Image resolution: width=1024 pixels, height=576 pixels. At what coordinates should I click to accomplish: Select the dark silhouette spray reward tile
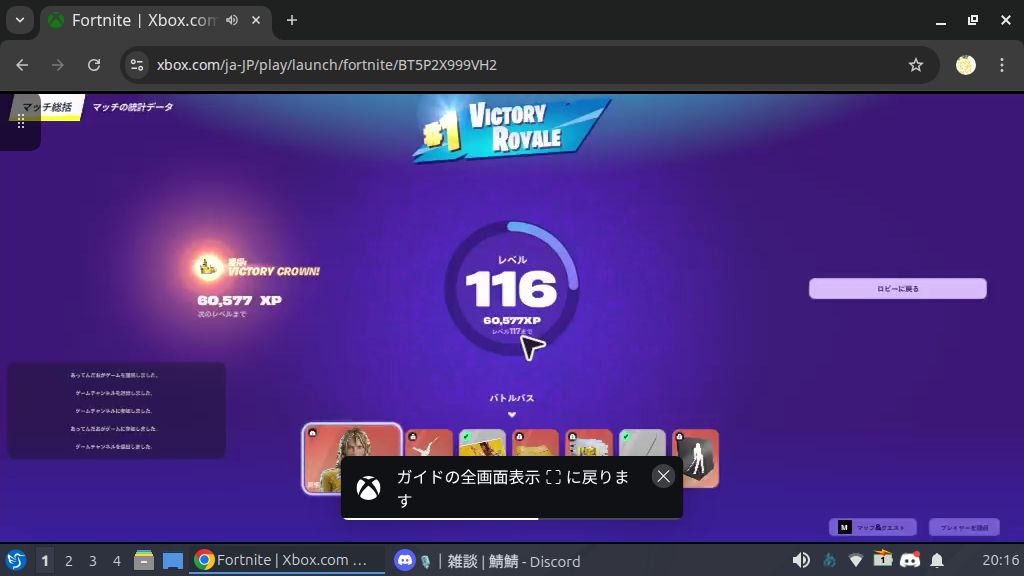pos(696,458)
